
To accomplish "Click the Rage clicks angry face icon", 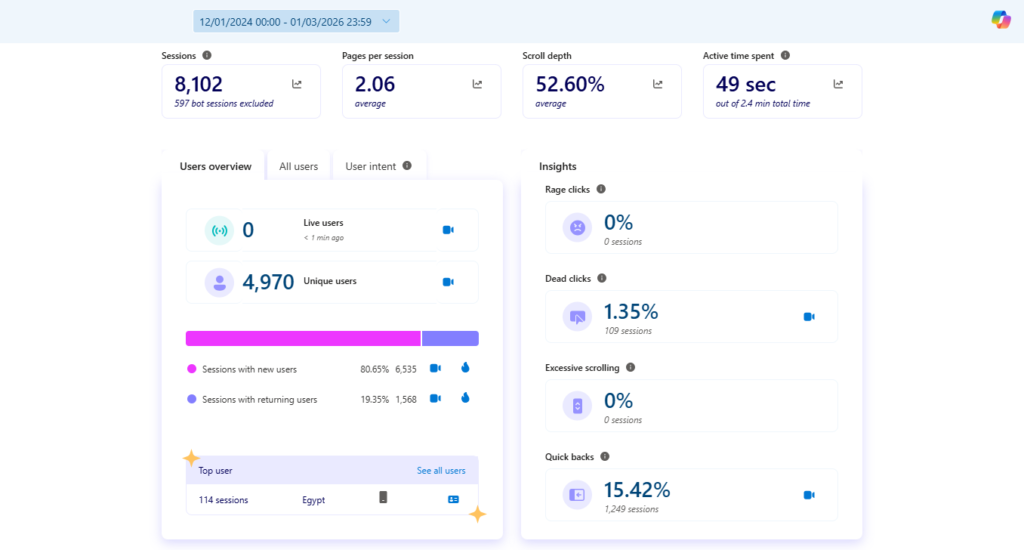I will click(x=577, y=228).
